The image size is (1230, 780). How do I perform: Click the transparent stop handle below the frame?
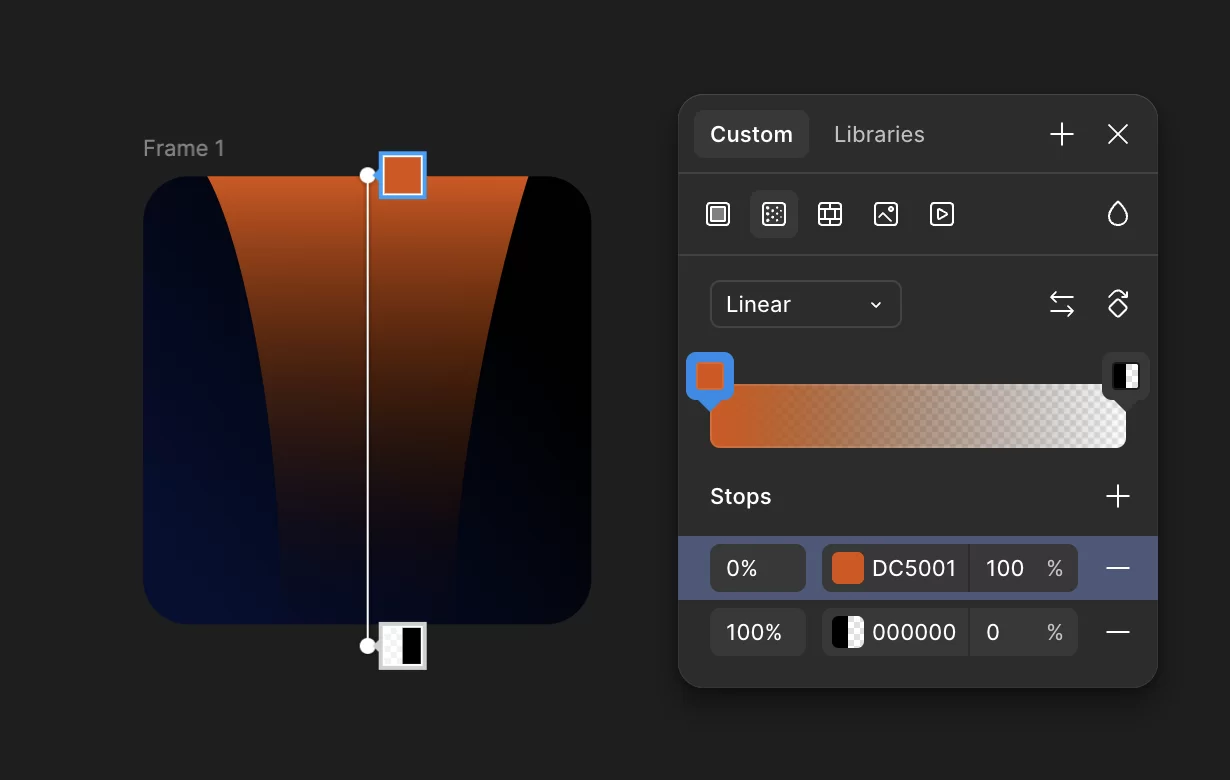(403, 646)
